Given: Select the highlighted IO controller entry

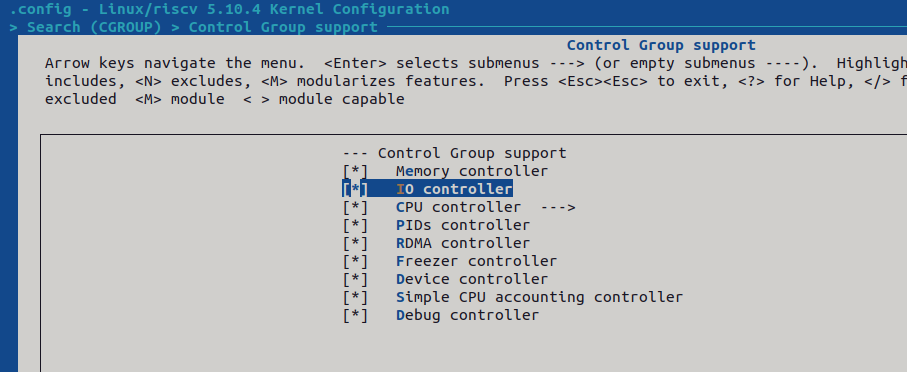Looking at the screenshot, I should click(x=454, y=189).
